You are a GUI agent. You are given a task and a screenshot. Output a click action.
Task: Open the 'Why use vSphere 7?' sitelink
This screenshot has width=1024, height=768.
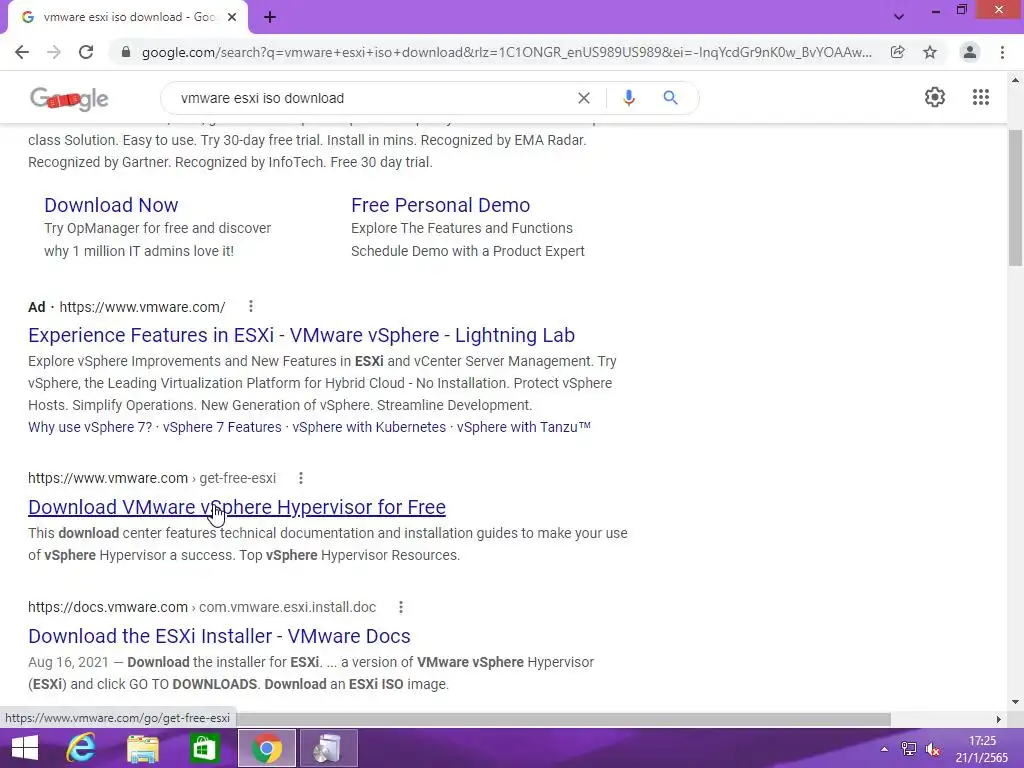90,427
